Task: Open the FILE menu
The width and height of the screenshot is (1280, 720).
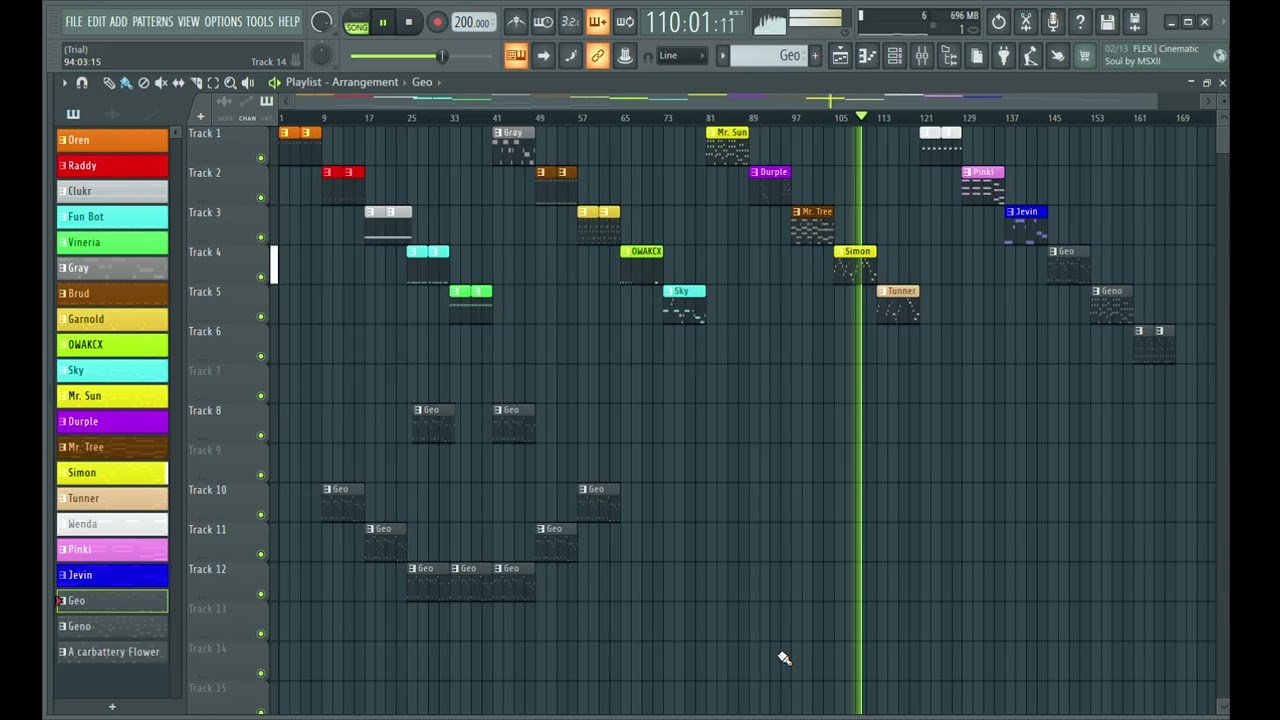Action: (x=74, y=21)
